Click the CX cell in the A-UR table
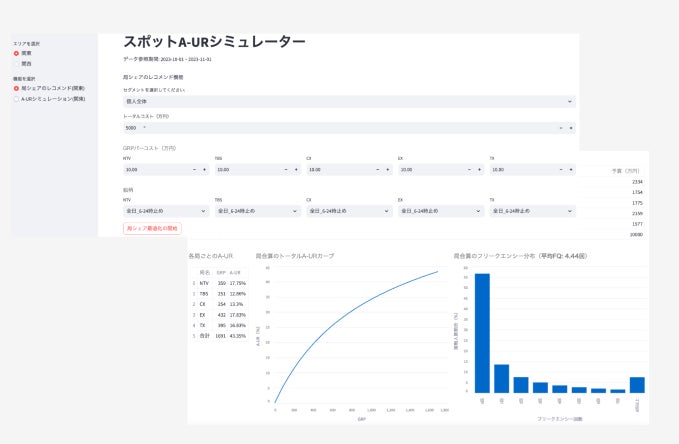The width and height of the screenshot is (679, 444). pyautogui.click(x=202, y=305)
